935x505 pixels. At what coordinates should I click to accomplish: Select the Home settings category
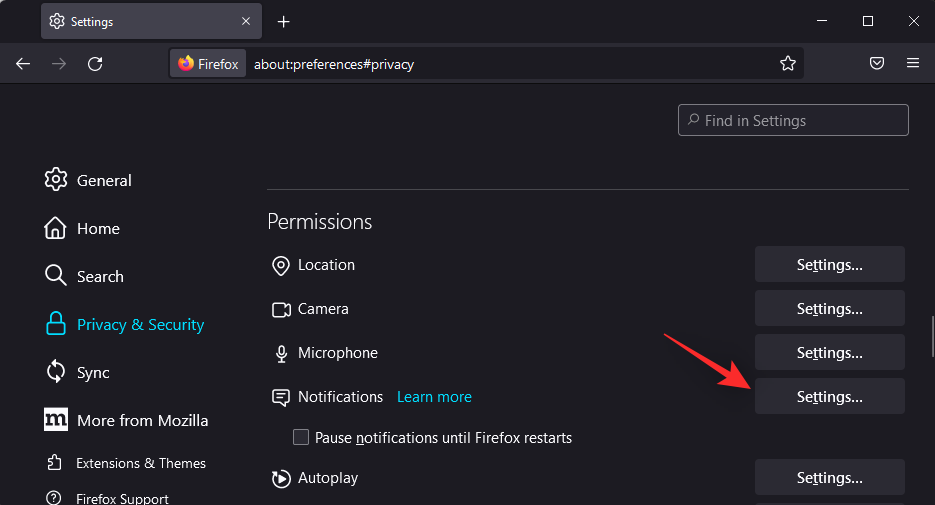[x=97, y=228]
